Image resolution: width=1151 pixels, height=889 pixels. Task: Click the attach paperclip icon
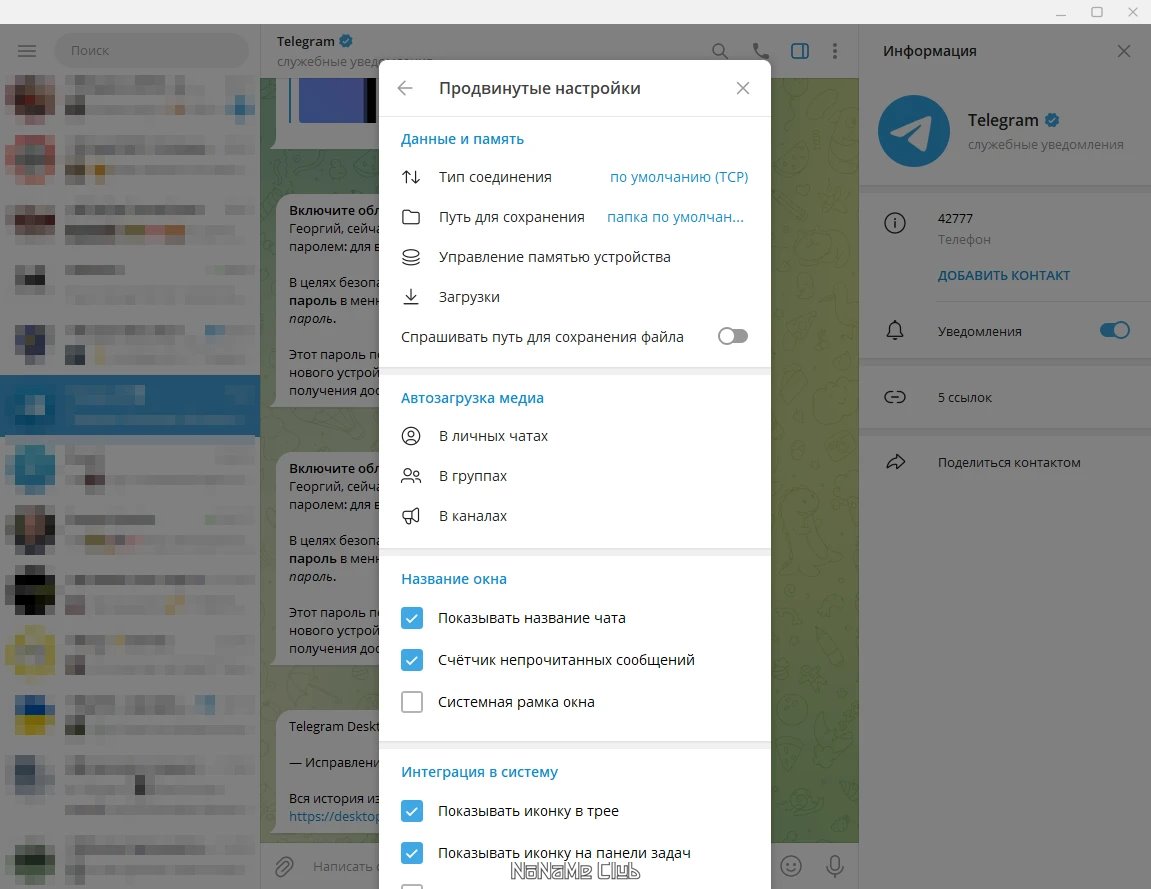(x=284, y=867)
